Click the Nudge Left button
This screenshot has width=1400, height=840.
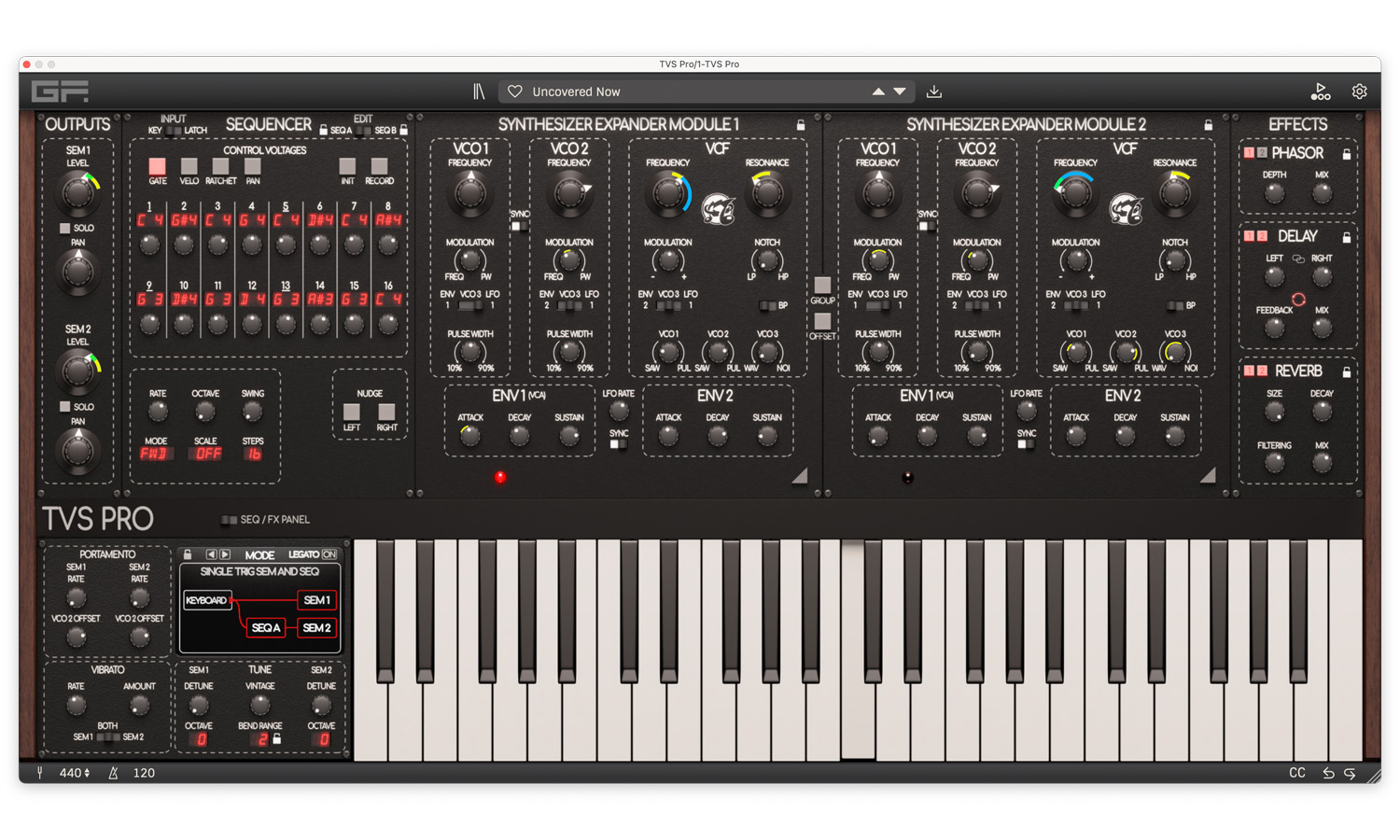[352, 412]
